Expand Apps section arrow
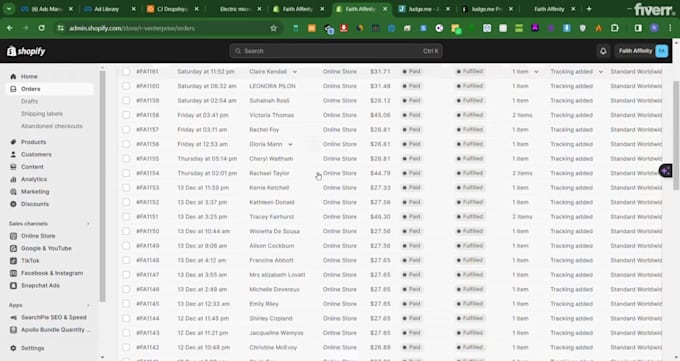 click(88, 305)
